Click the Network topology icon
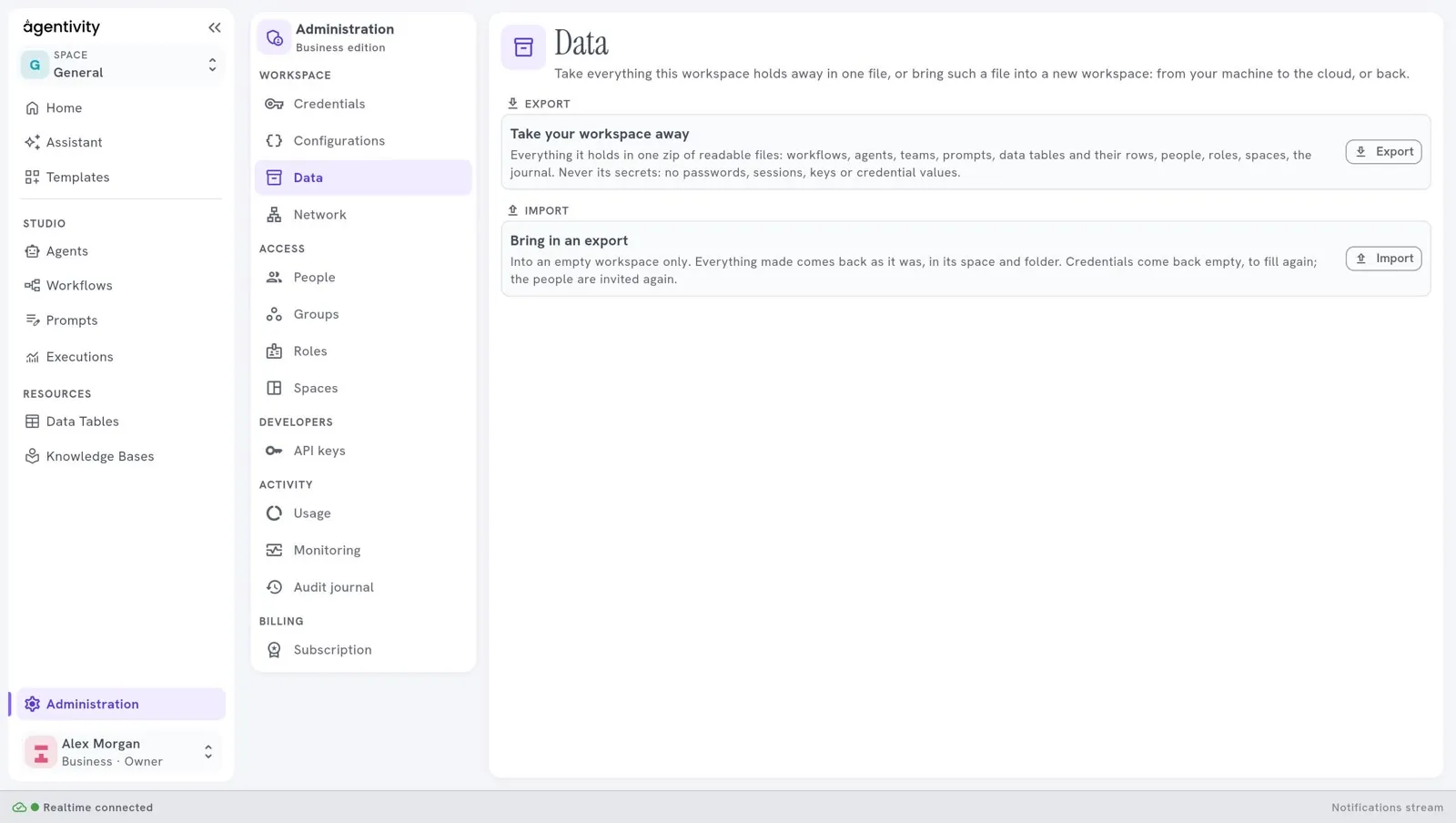The width and height of the screenshot is (1456, 823). 274,215
